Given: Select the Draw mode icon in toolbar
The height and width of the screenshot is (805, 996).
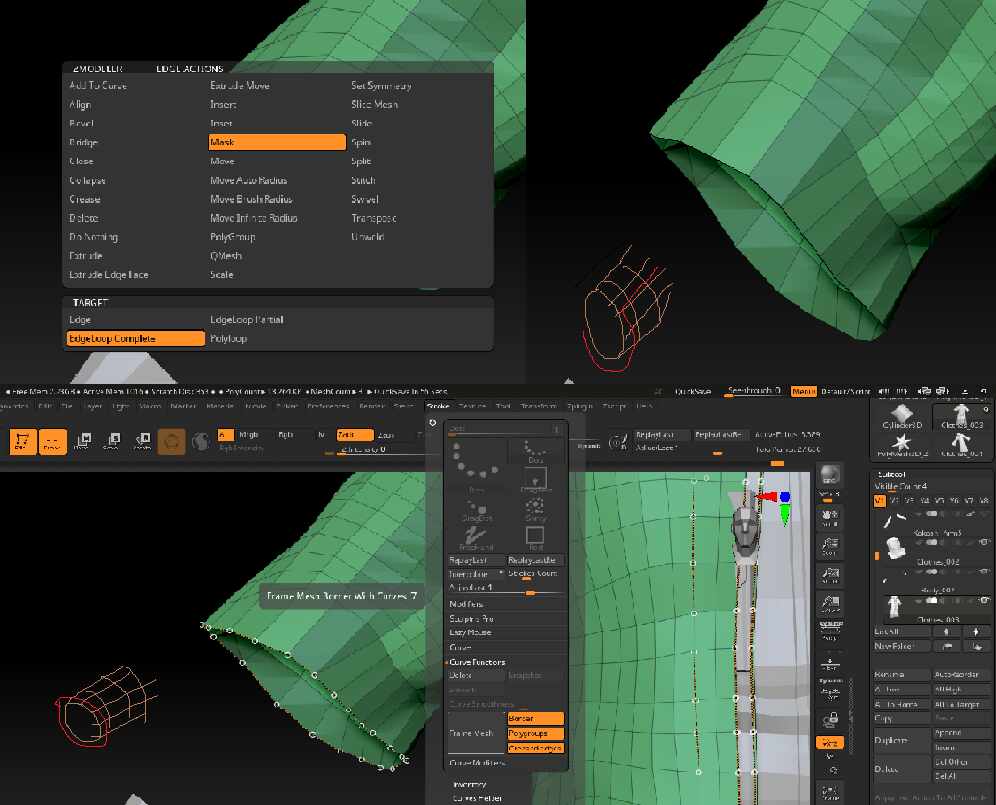Looking at the screenshot, I should [x=53, y=441].
